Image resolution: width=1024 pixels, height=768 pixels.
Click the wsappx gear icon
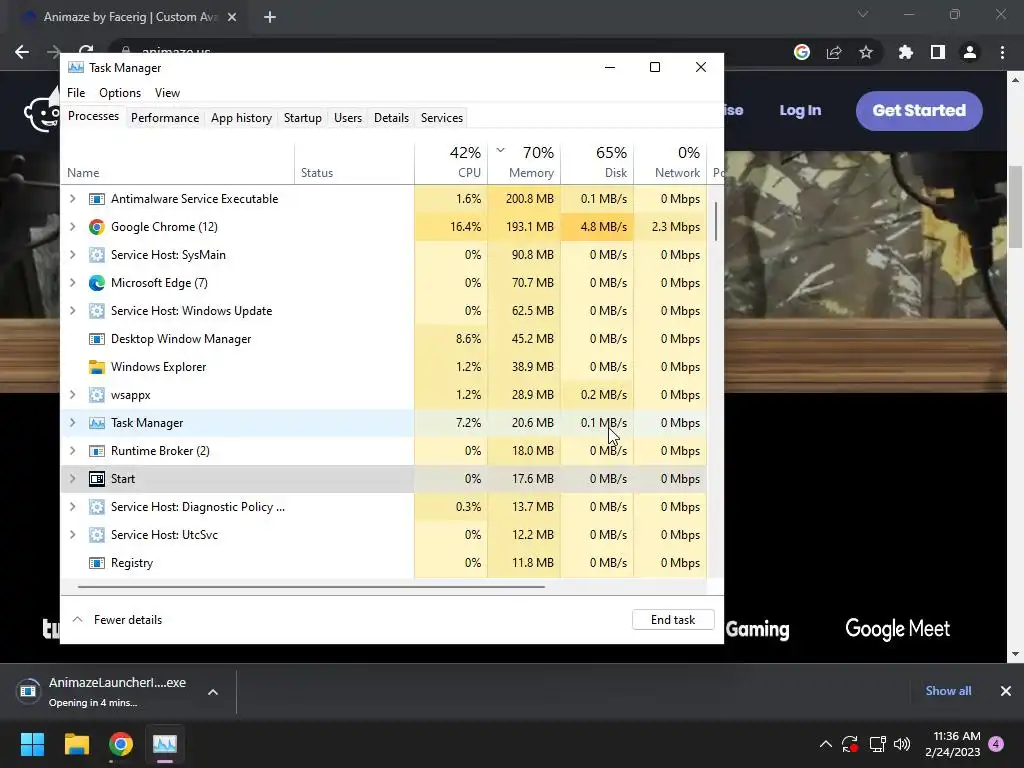point(97,395)
